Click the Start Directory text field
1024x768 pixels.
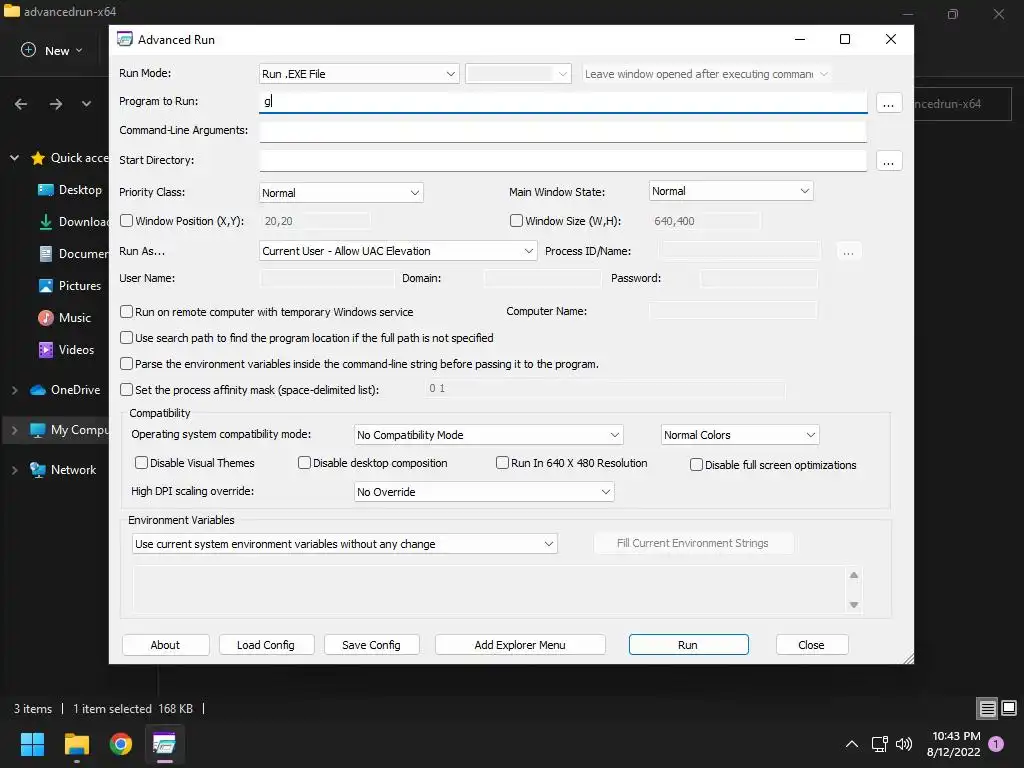[x=563, y=161]
